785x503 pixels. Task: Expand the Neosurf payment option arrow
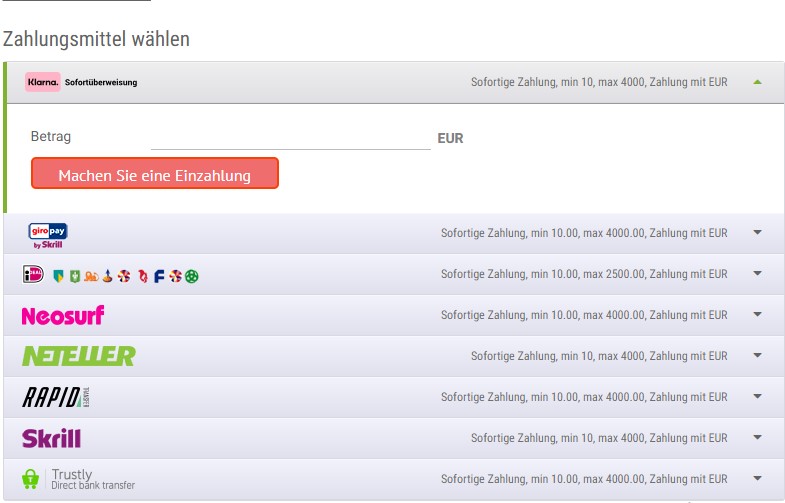[757, 314]
